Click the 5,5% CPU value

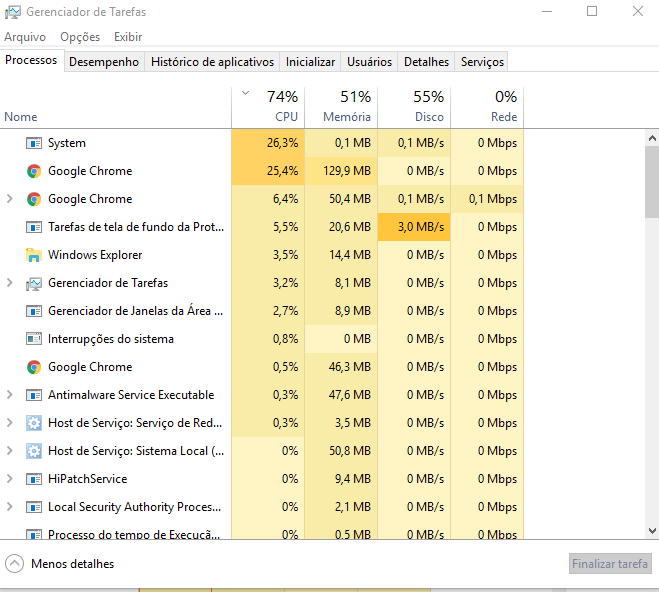285,227
